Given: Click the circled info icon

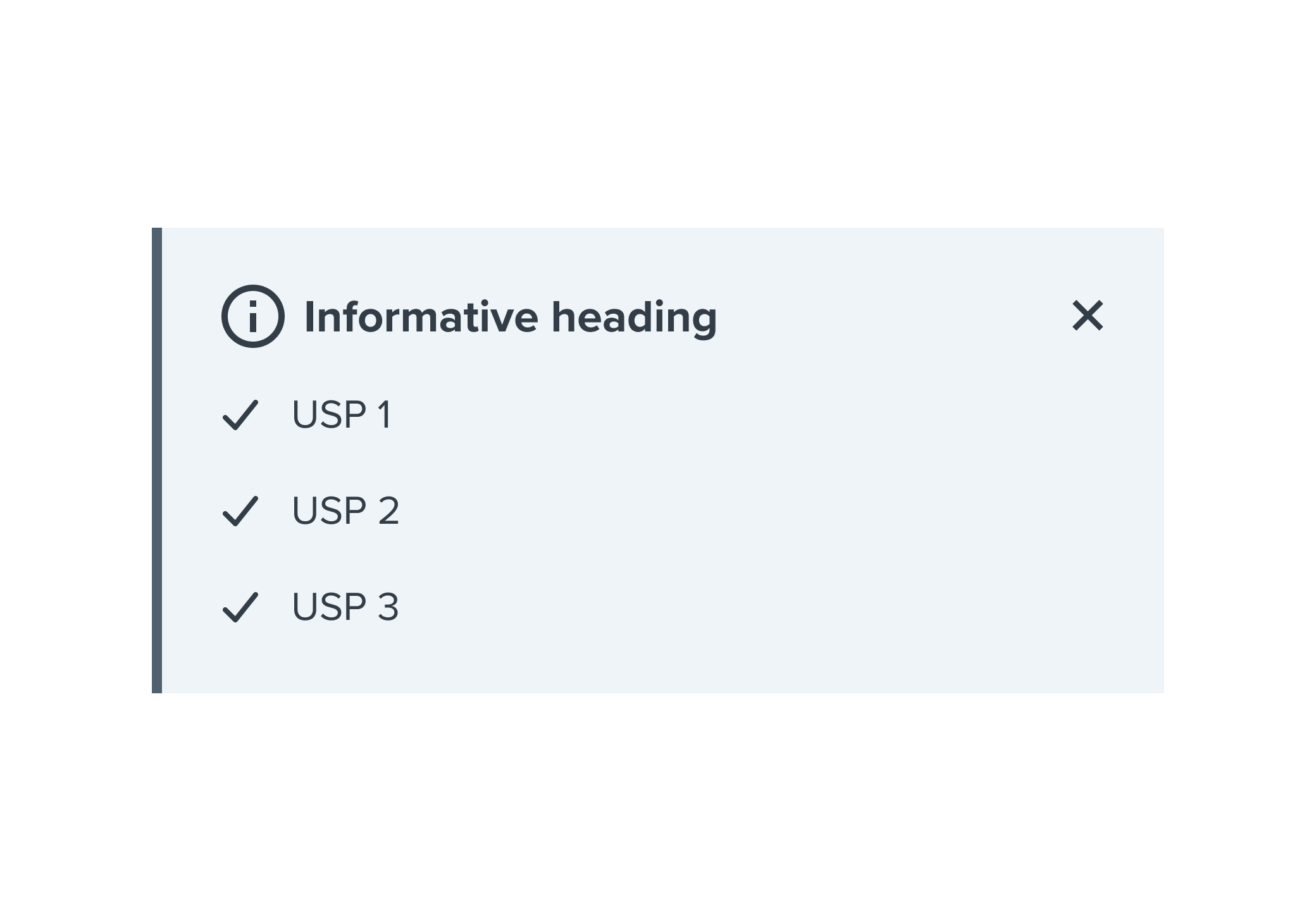Looking at the screenshot, I should [253, 316].
